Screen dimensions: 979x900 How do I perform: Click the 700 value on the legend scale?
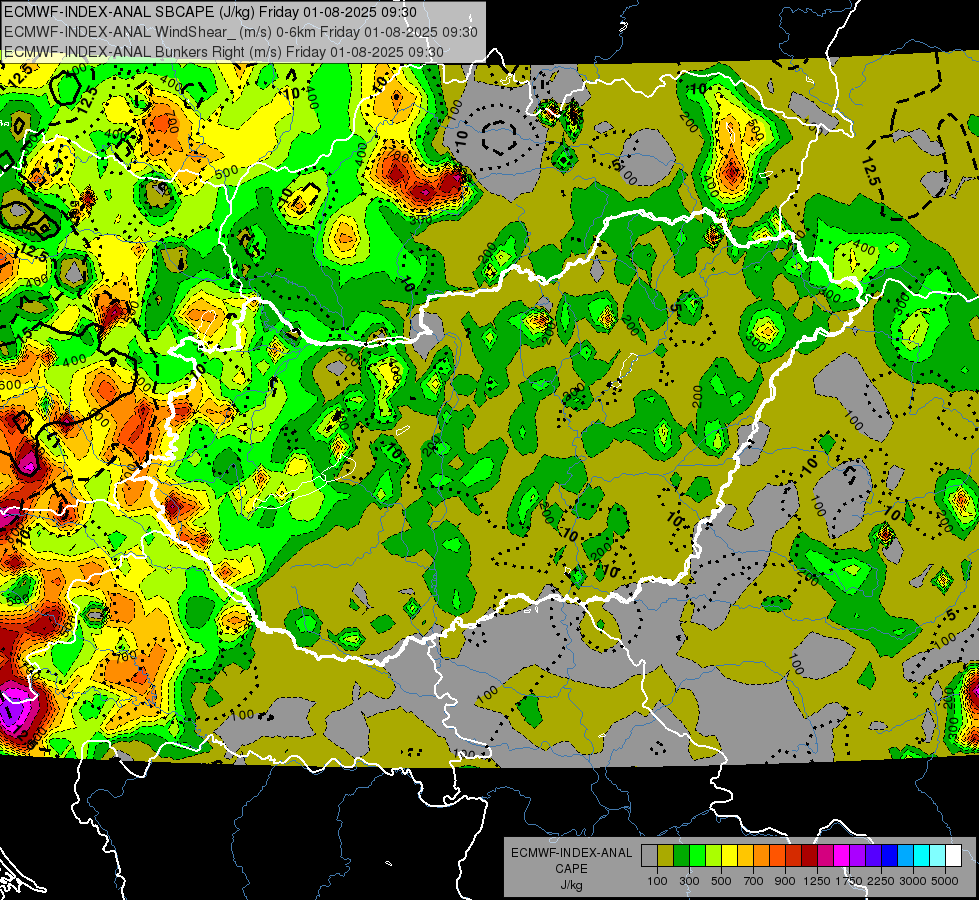coord(754,881)
